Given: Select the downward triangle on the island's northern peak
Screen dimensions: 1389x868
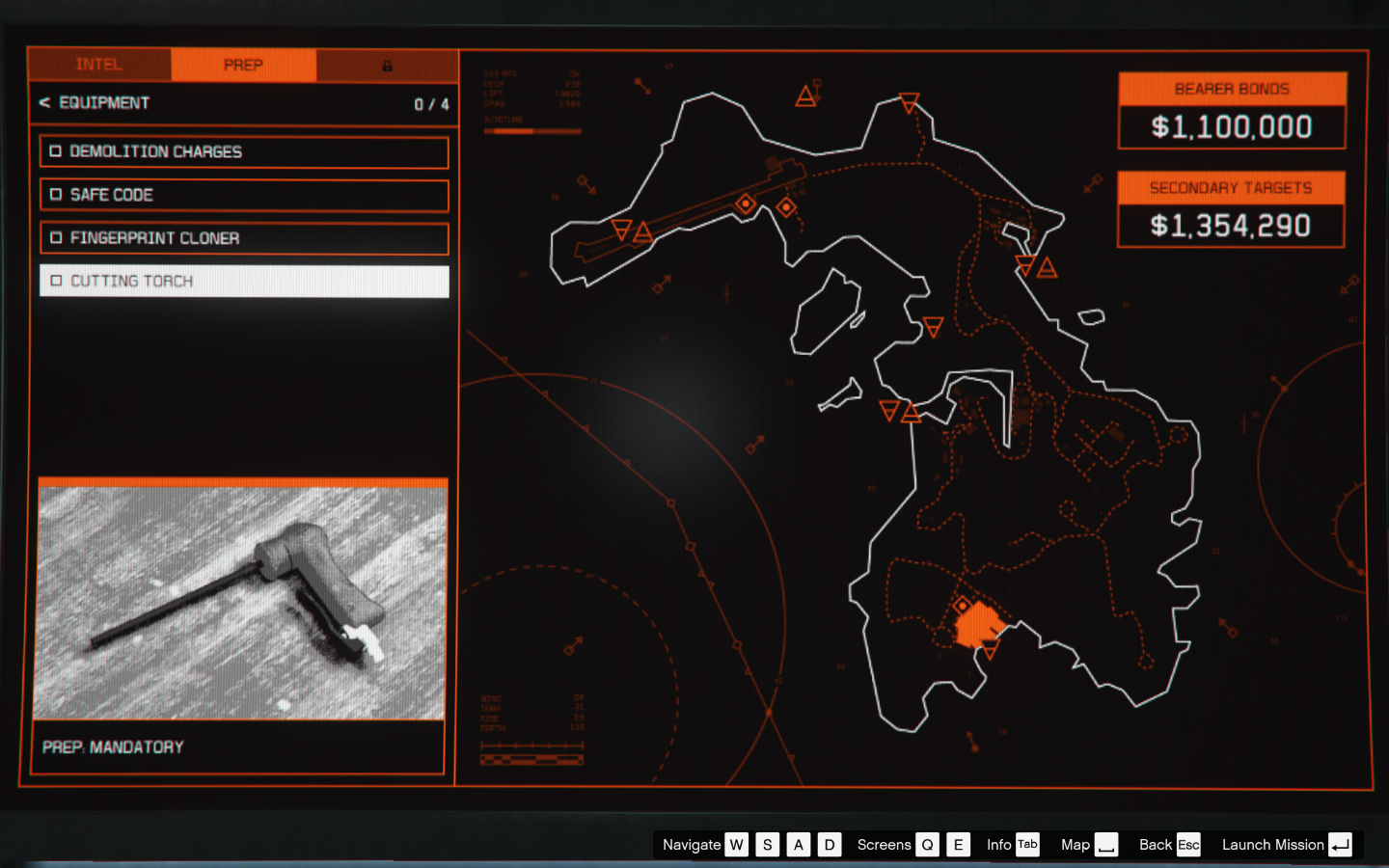Looking at the screenshot, I should click(x=909, y=102).
